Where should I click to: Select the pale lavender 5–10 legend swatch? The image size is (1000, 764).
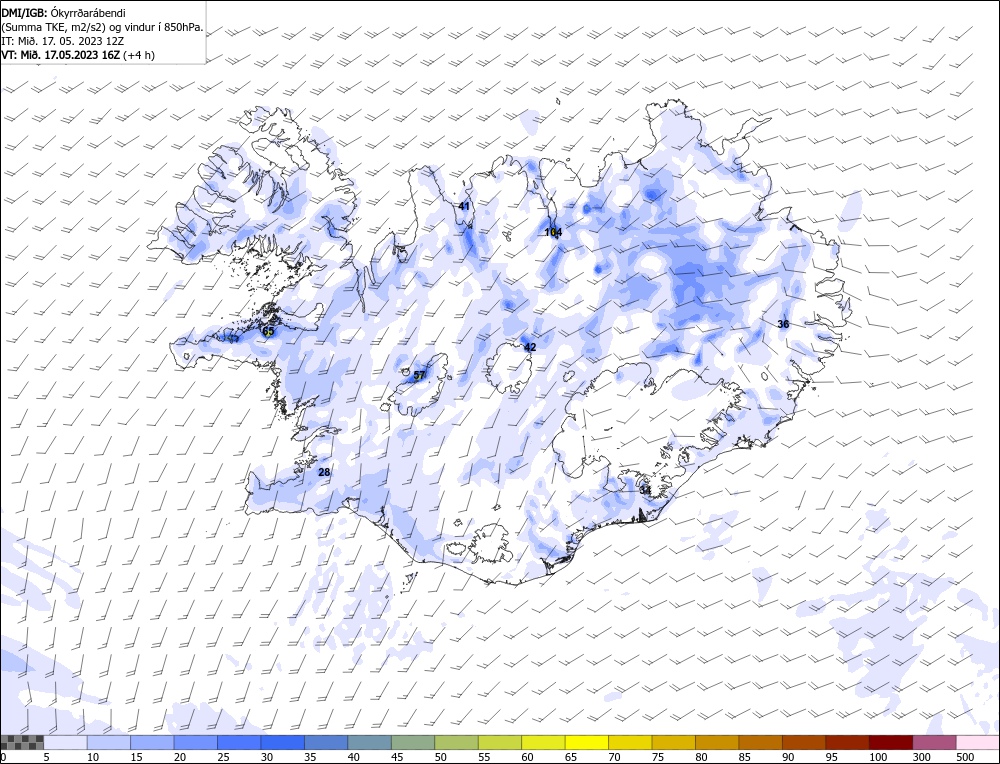click(66, 742)
